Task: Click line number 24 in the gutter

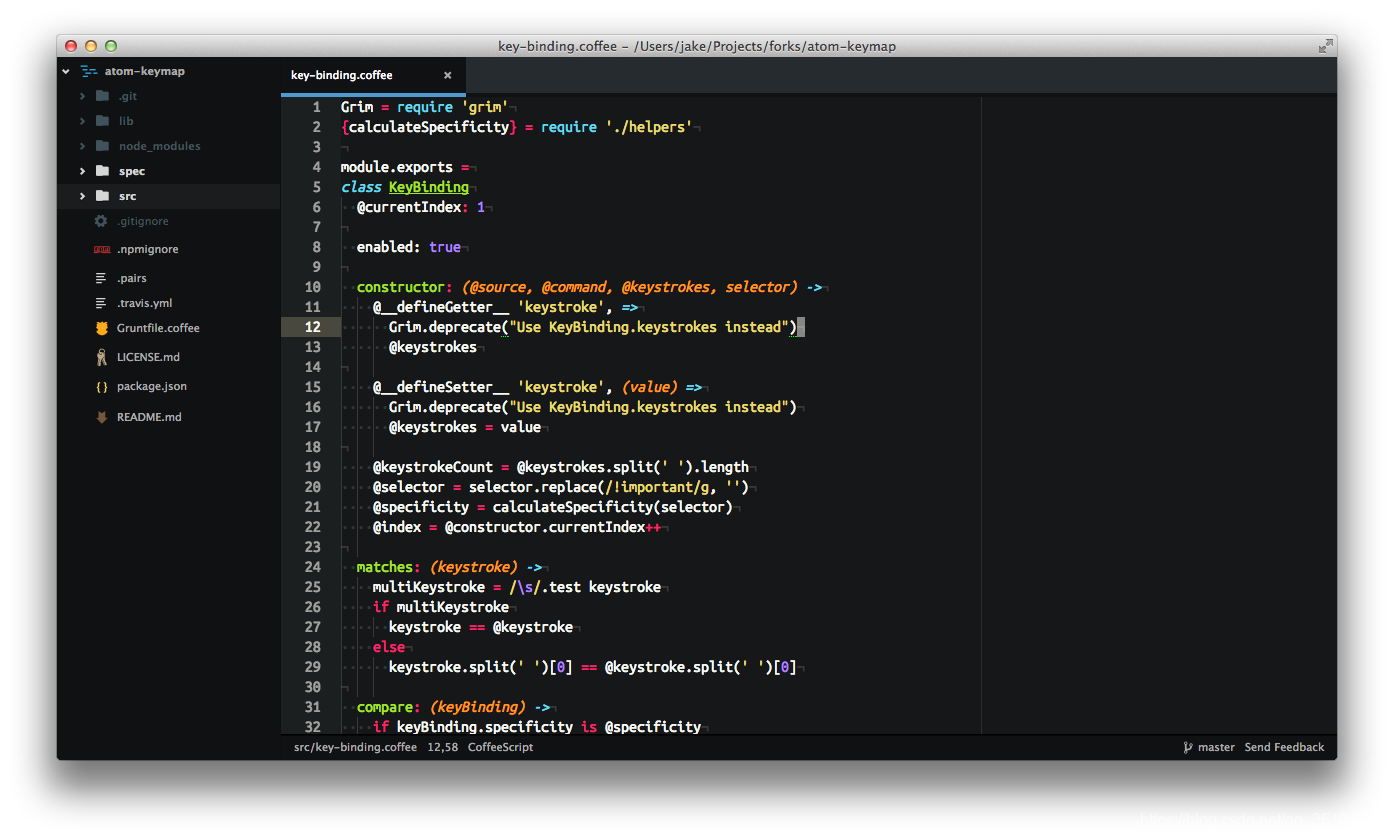Action: tap(313, 567)
